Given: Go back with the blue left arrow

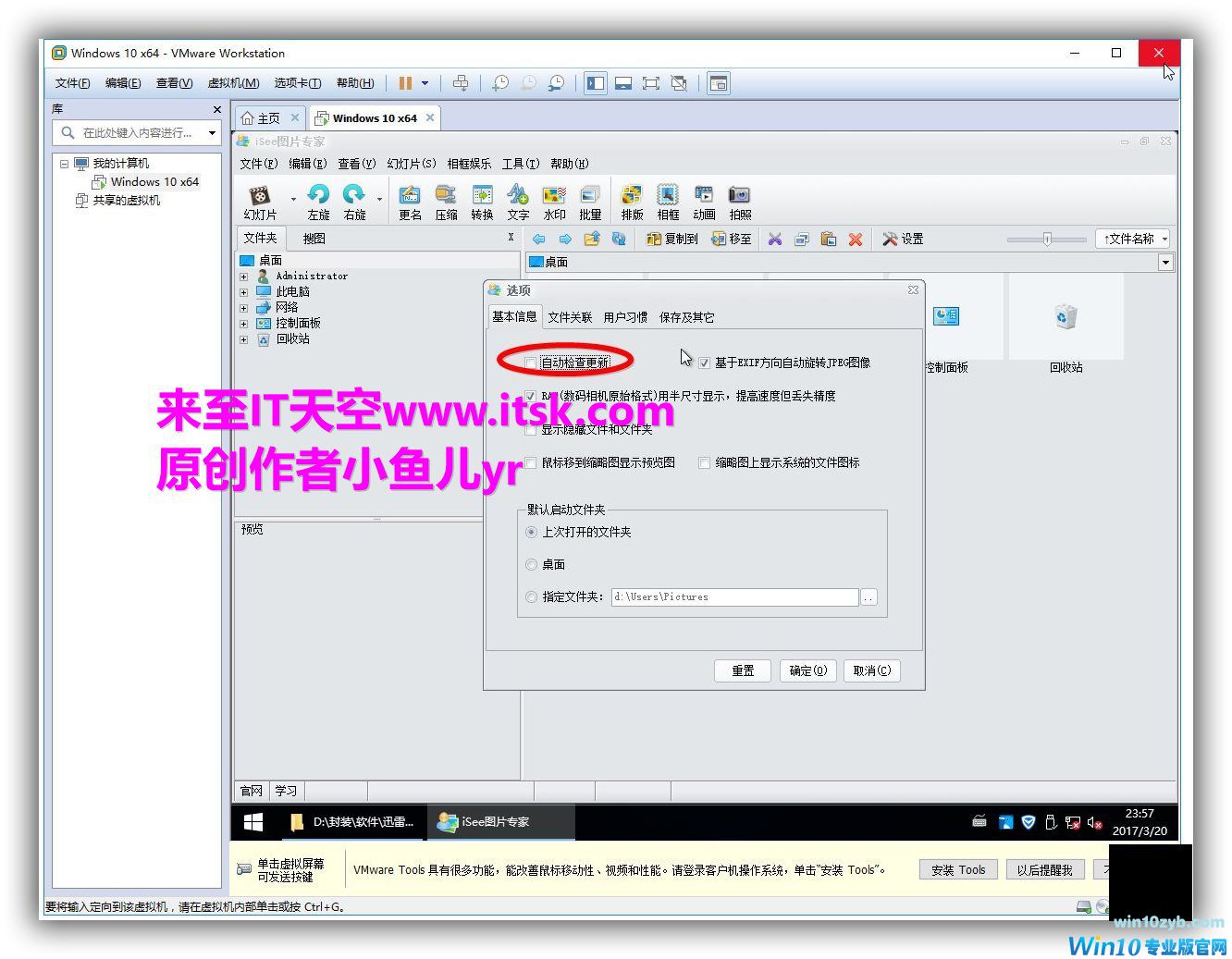Looking at the screenshot, I should 538,239.
